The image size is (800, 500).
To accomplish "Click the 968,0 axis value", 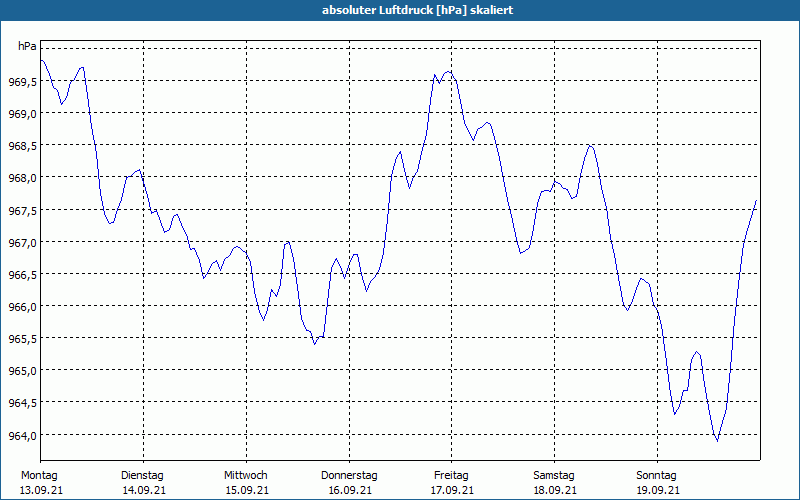I will pyautogui.click(x=23, y=178).
